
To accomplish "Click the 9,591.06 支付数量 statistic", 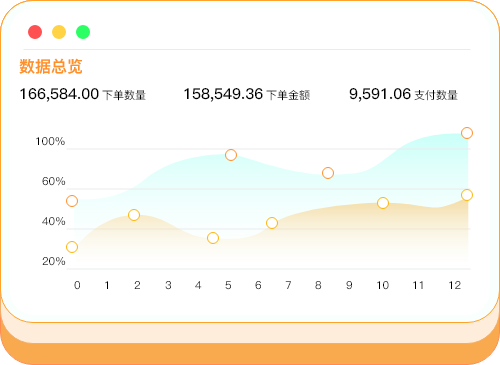I will coord(403,94).
